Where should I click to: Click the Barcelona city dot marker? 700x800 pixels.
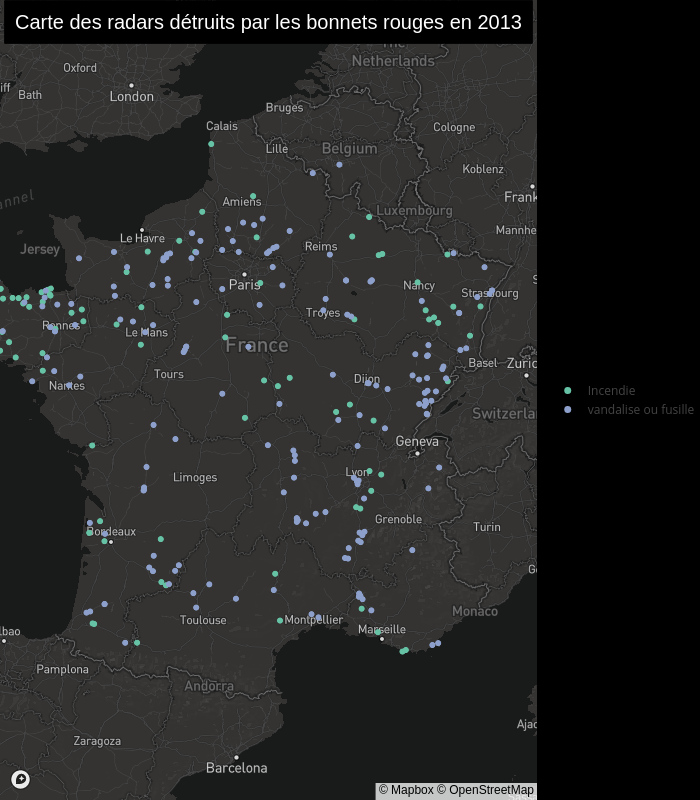tap(236, 757)
